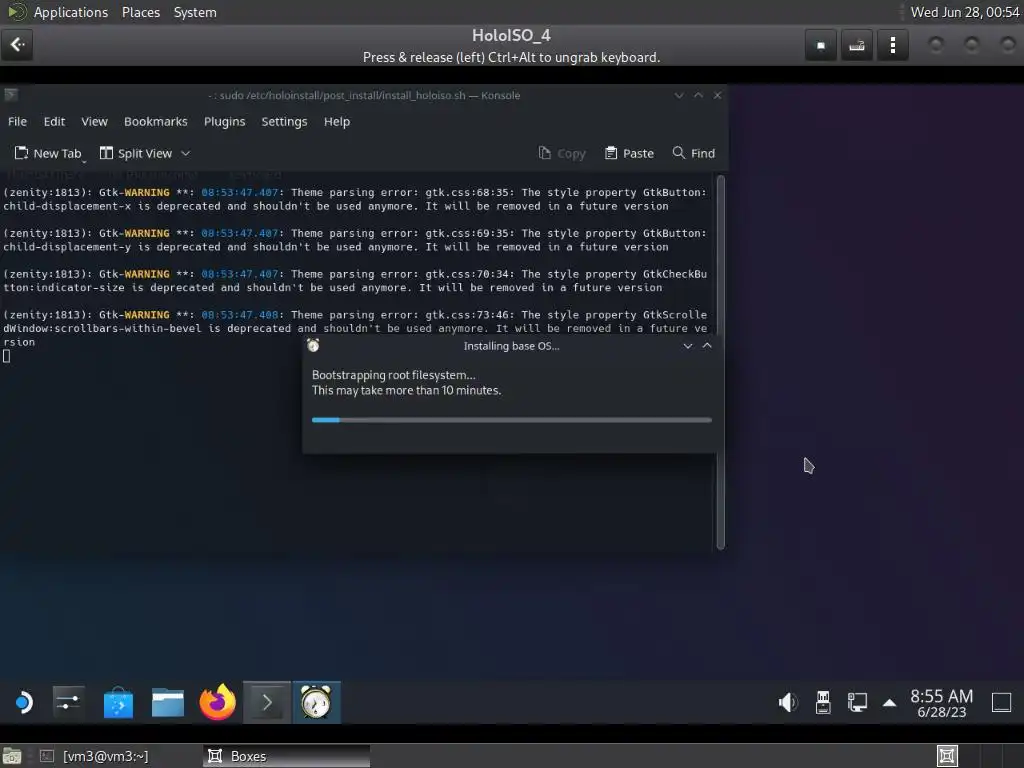Launch the Discover store from the taskbar
The image size is (1024, 768).
point(118,703)
